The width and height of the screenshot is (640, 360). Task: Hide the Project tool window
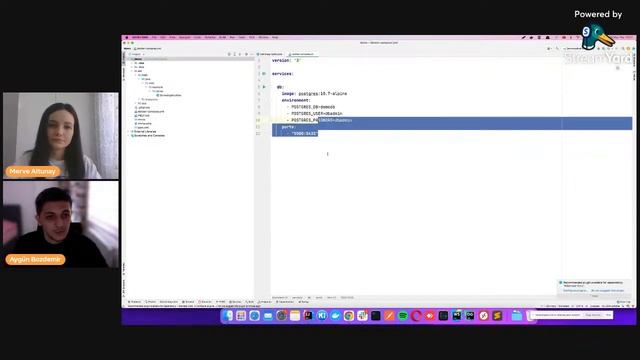pyautogui.click(x=251, y=54)
